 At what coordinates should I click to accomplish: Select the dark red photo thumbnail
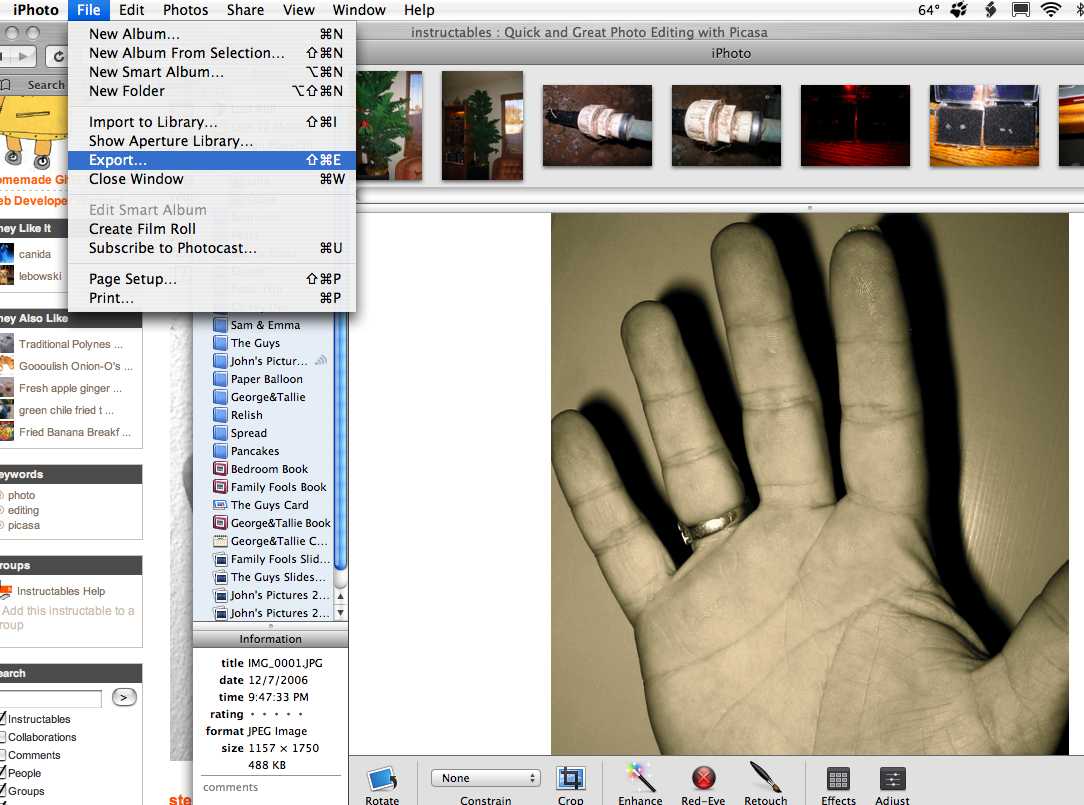pyautogui.click(x=855, y=125)
